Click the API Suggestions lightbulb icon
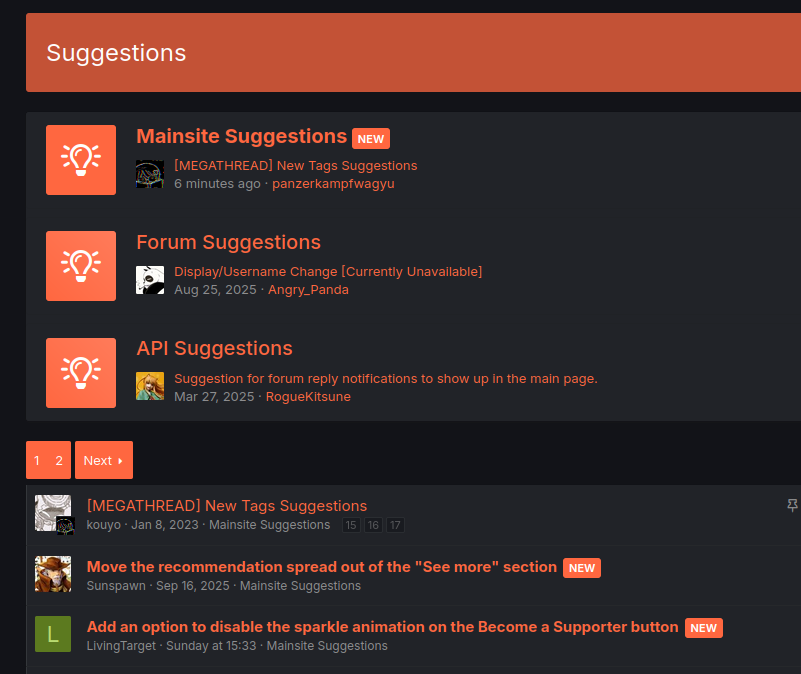Image resolution: width=801 pixels, height=674 pixels. [81, 372]
